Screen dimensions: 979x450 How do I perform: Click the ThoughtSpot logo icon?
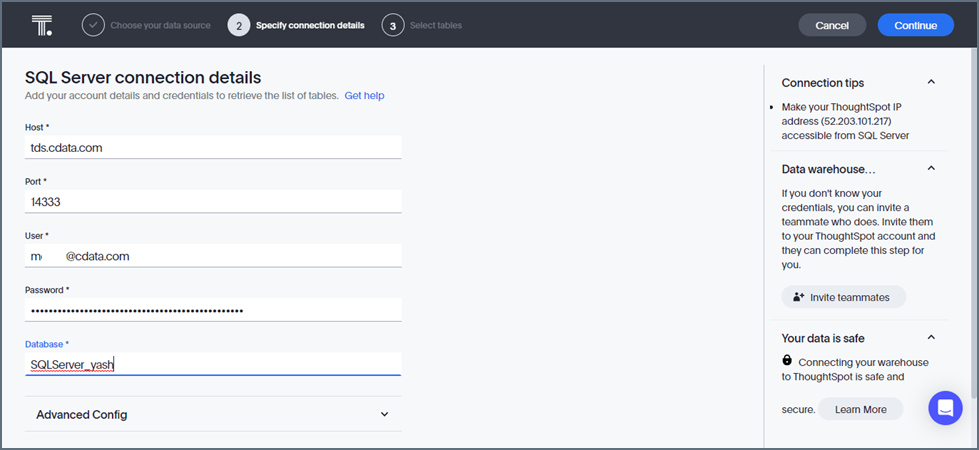pyautogui.click(x=42, y=26)
